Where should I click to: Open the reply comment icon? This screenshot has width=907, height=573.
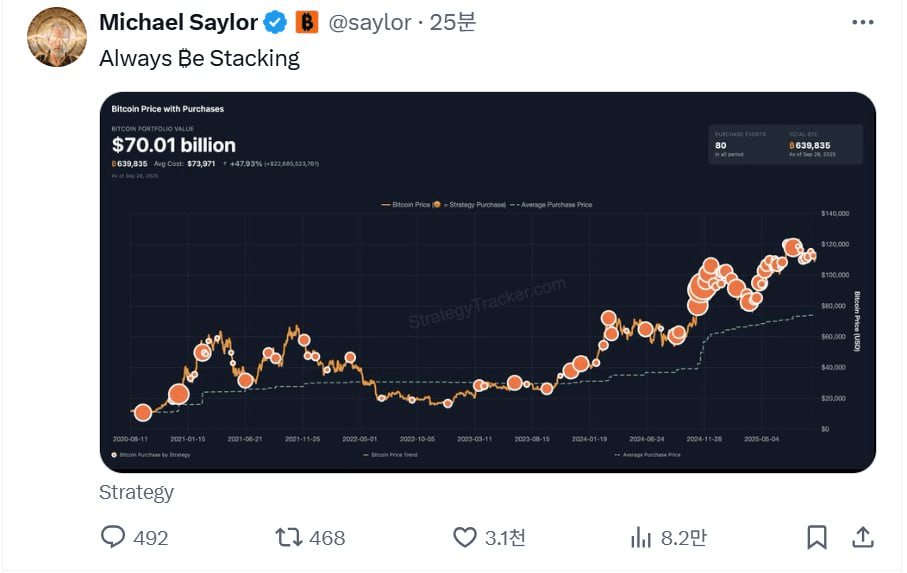click(x=113, y=537)
